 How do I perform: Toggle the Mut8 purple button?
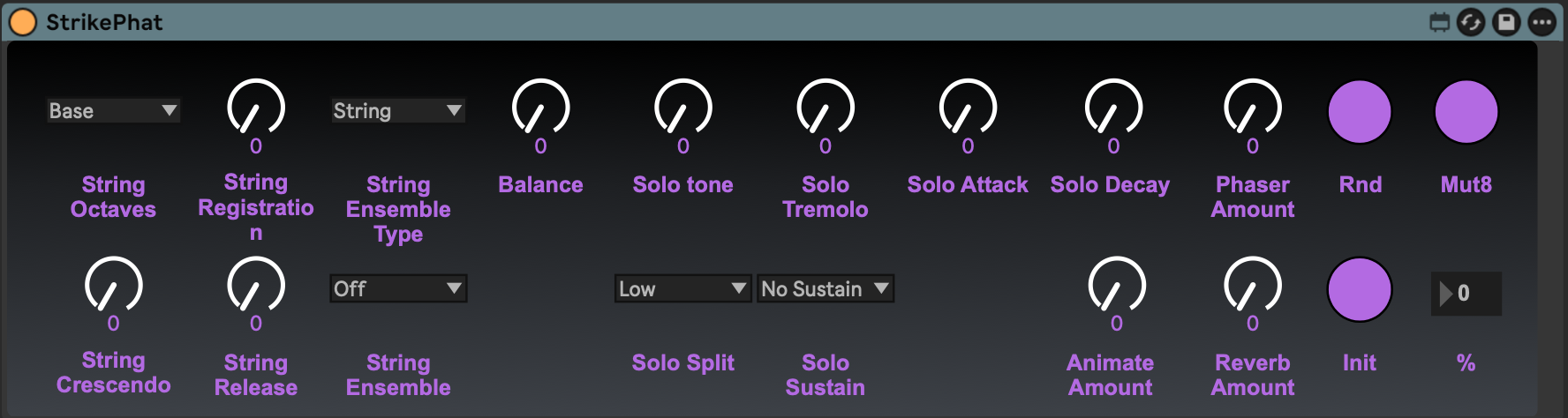pos(1466,112)
